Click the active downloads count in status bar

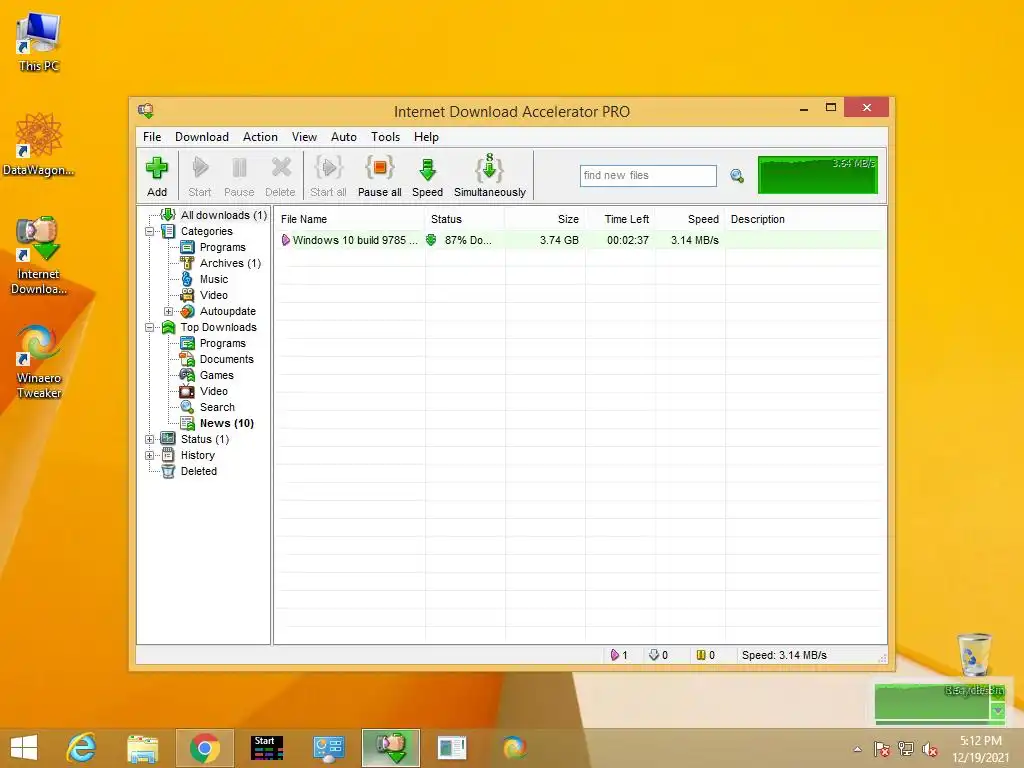coord(619,655)
